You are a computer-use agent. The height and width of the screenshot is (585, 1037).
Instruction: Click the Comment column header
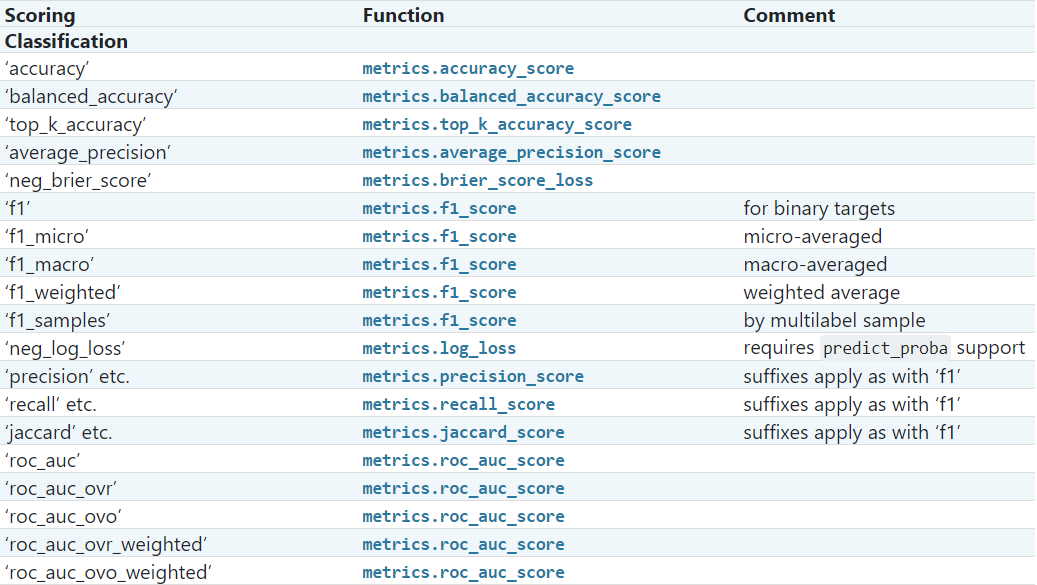click(789, 15)
